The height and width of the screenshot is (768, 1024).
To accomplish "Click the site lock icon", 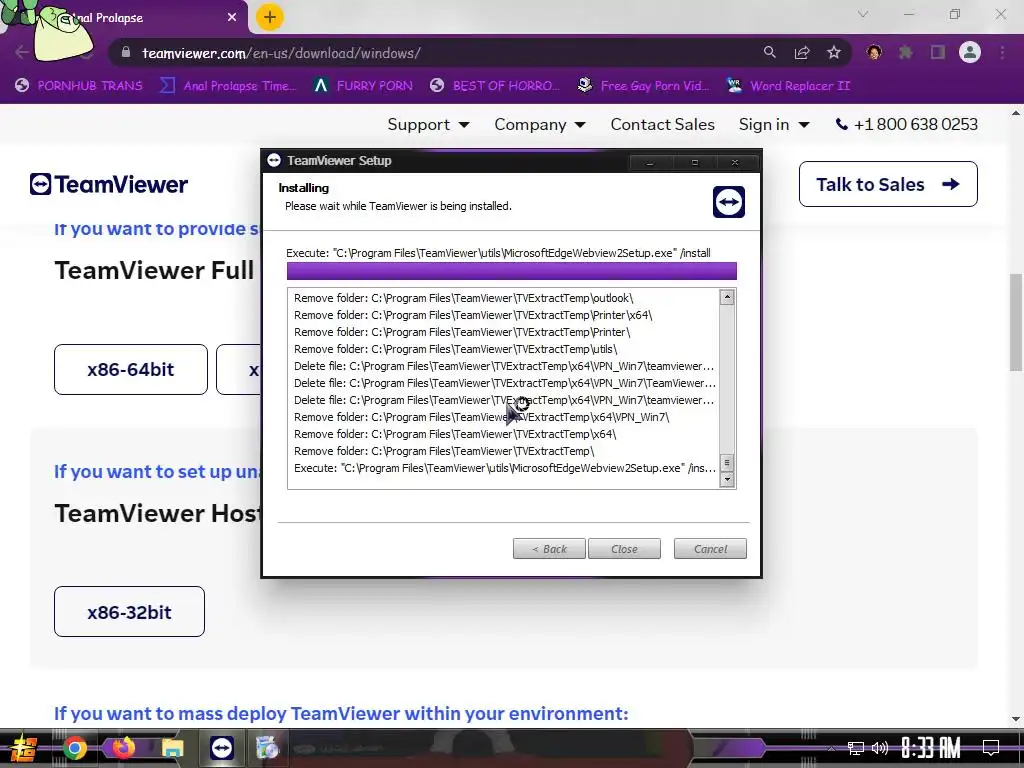I will pos(126,53).
